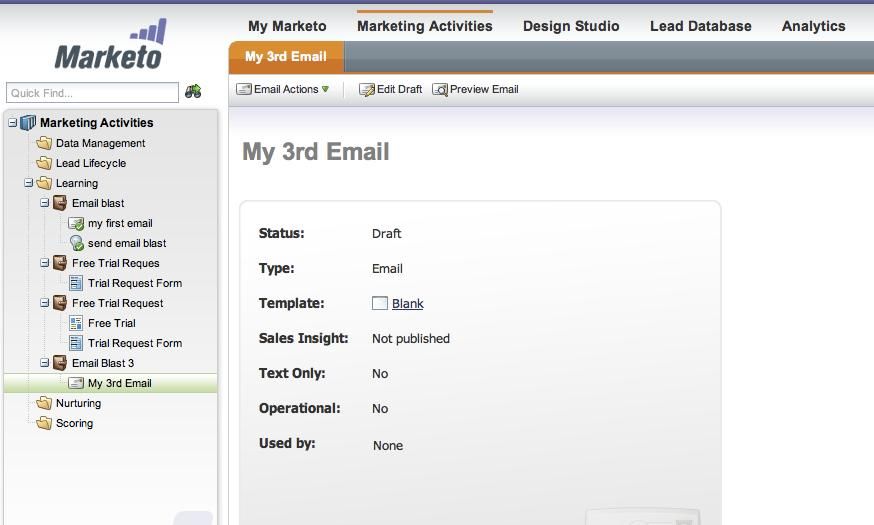The image size is (874, 525).
Task: Go to the Analytics tab
Action: 813,26
